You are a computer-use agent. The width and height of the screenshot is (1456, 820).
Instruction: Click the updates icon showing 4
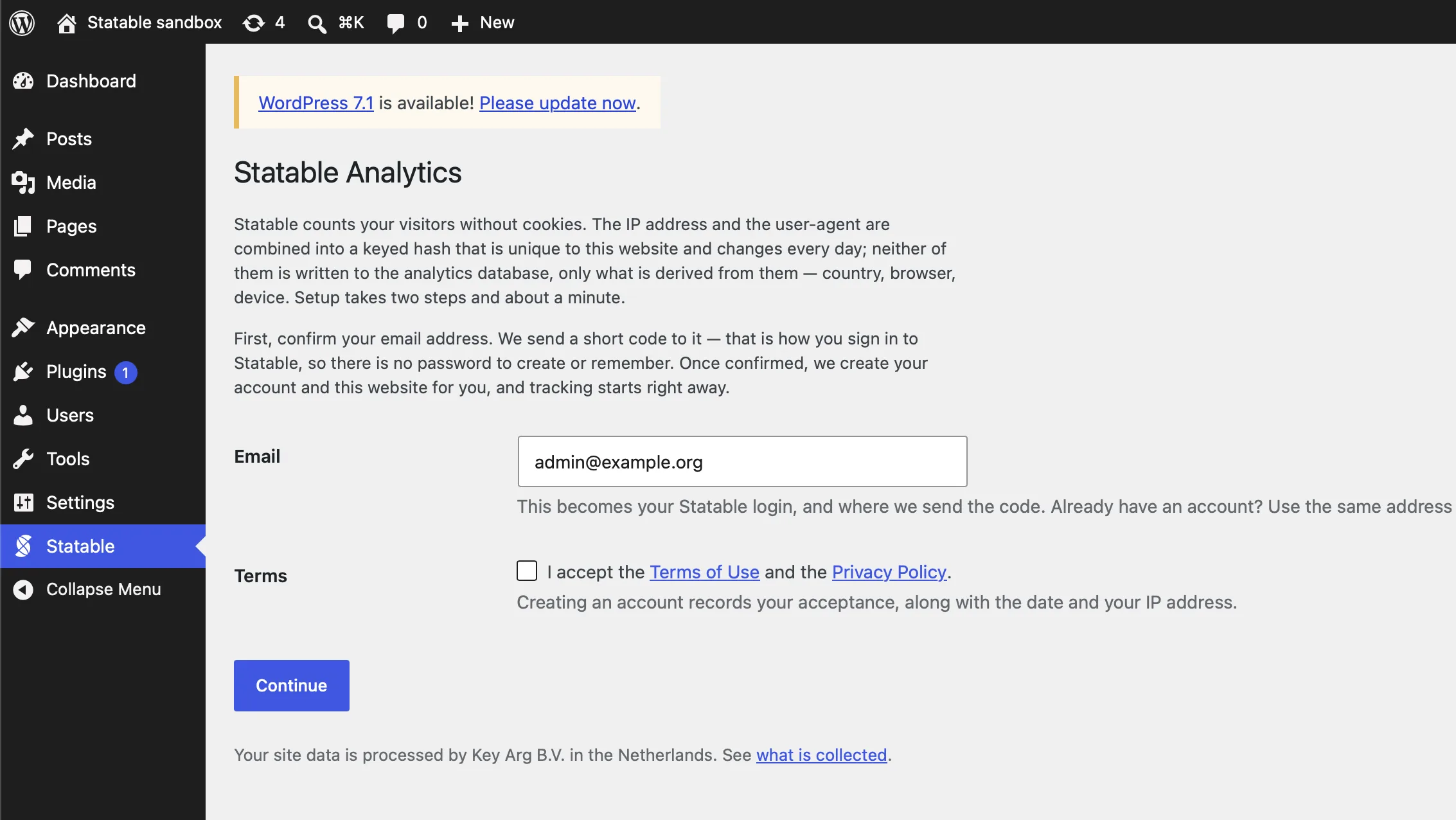tap(254, 22)
